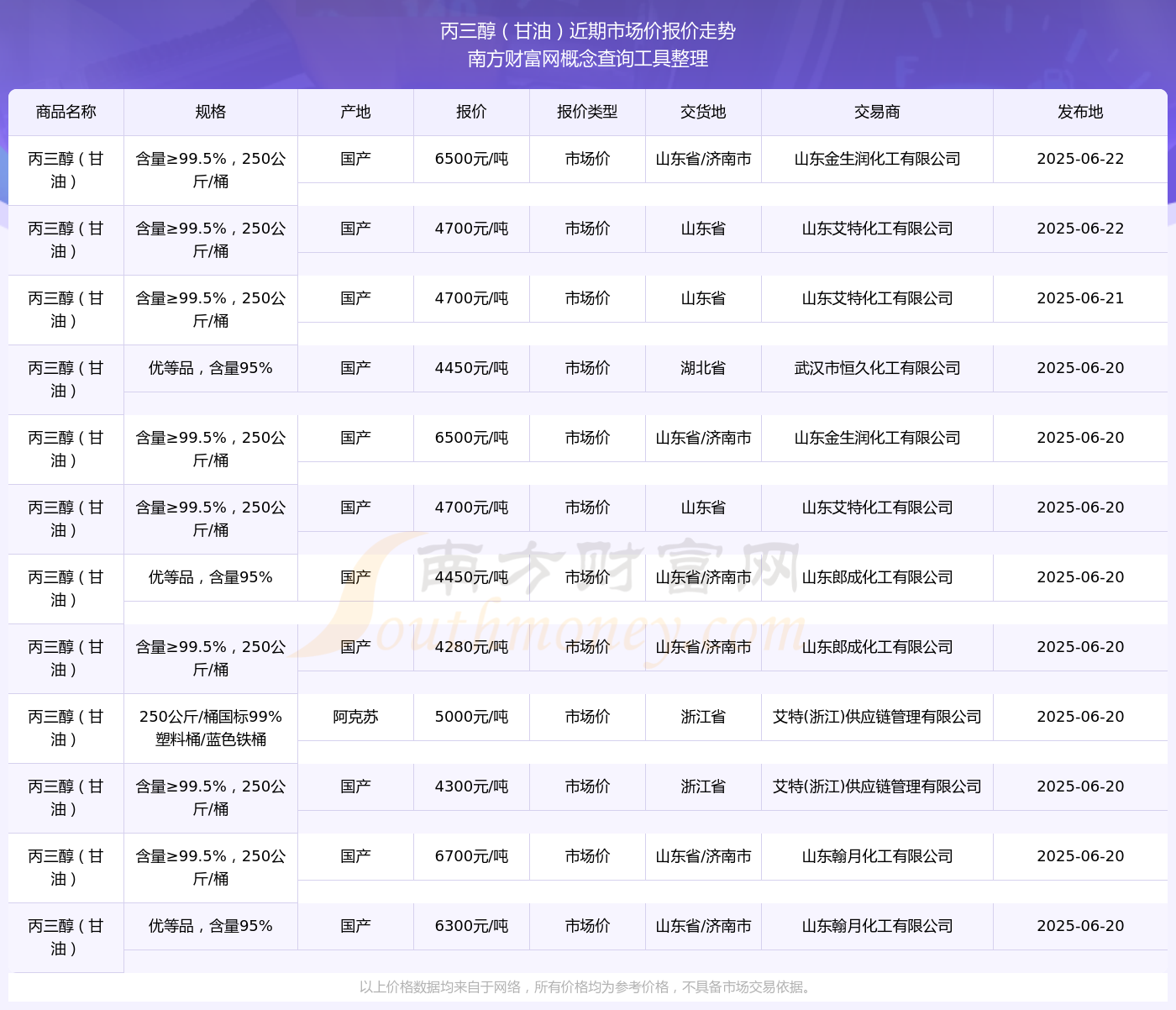Select the title 丙三醇（甘油）近期市场价报价走势
The height and width of the screenshot is (1010, 1176).
(588, 31)
